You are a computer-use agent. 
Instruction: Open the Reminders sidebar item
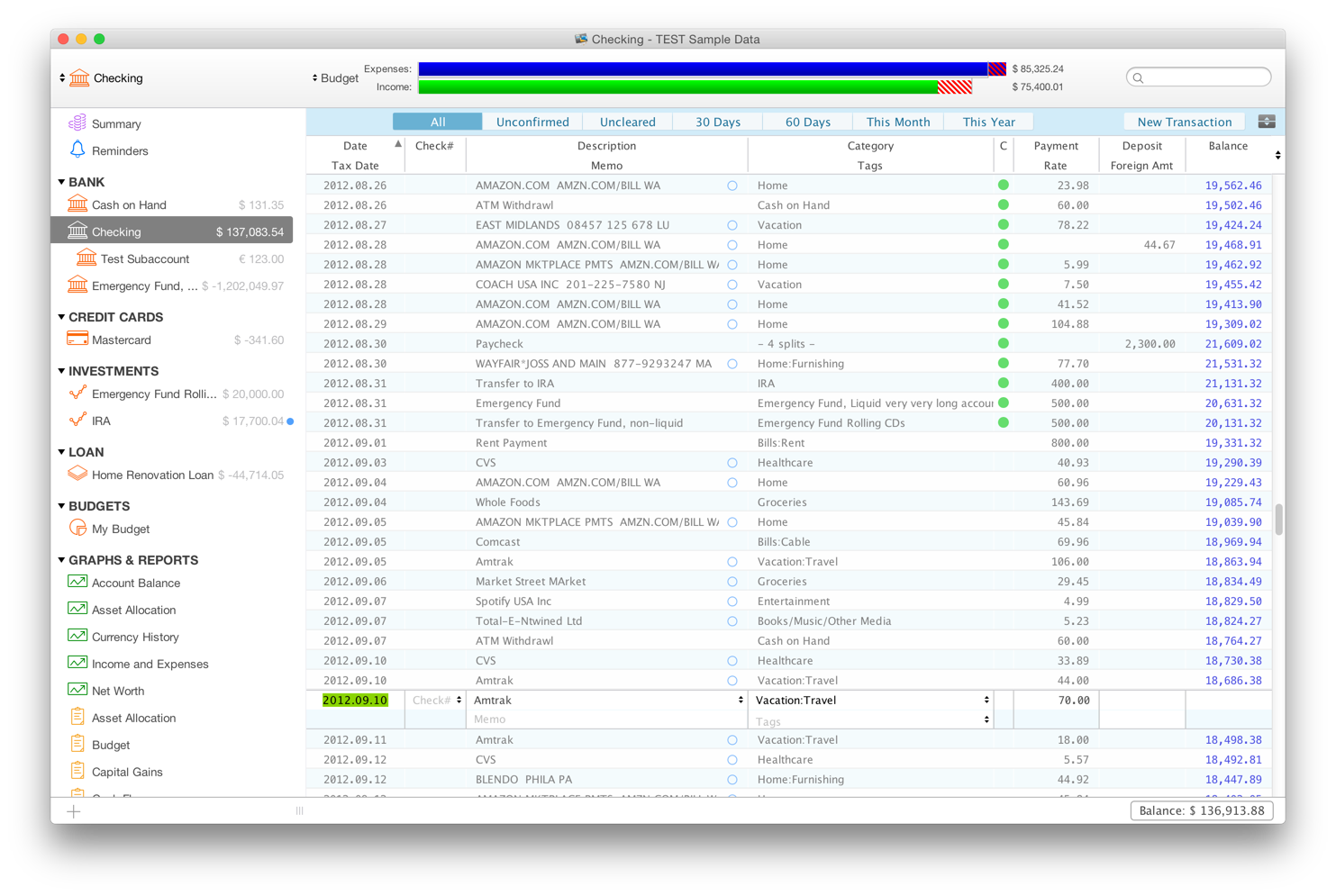point(122,150)
